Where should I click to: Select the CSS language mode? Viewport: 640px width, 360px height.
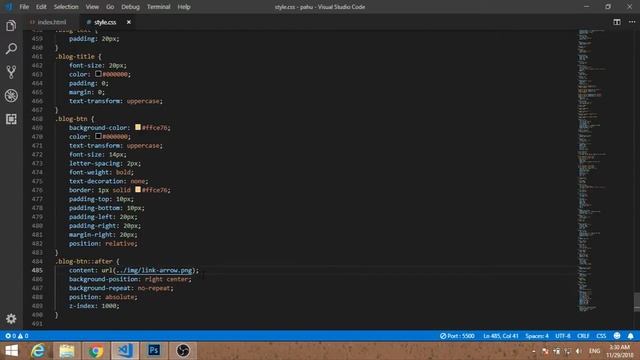(x=601, y=336)
